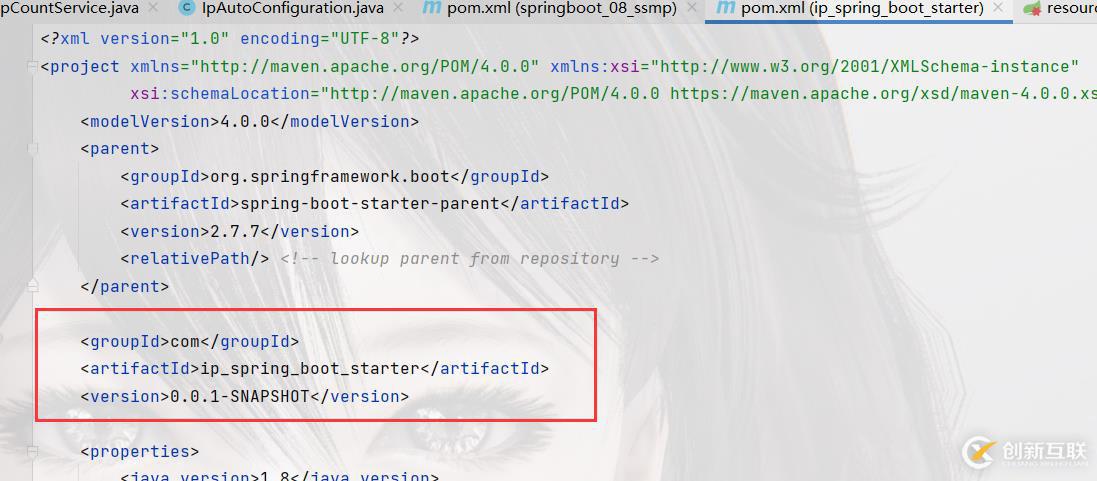Click the opening parent tag
This screenshot has height=481, width=1097.
tap(120, 149)
